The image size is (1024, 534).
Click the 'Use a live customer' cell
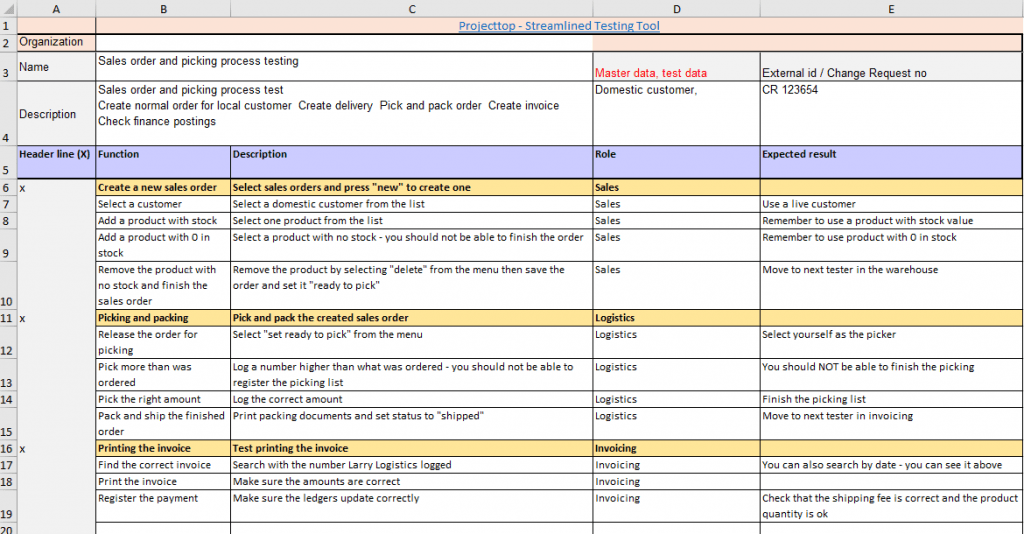coord(891,204)
